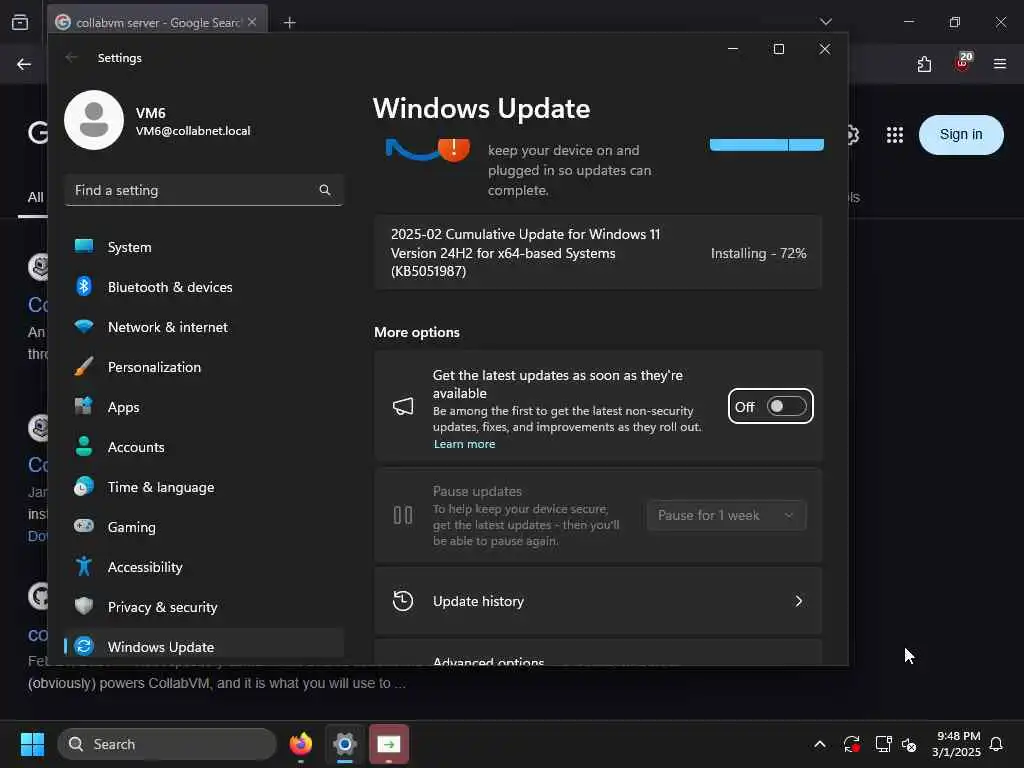The width and height of the screenshot is (1024, 768).
Task: Select Windows Update sync icon in sidebar
Action: [x=84, y=646]
